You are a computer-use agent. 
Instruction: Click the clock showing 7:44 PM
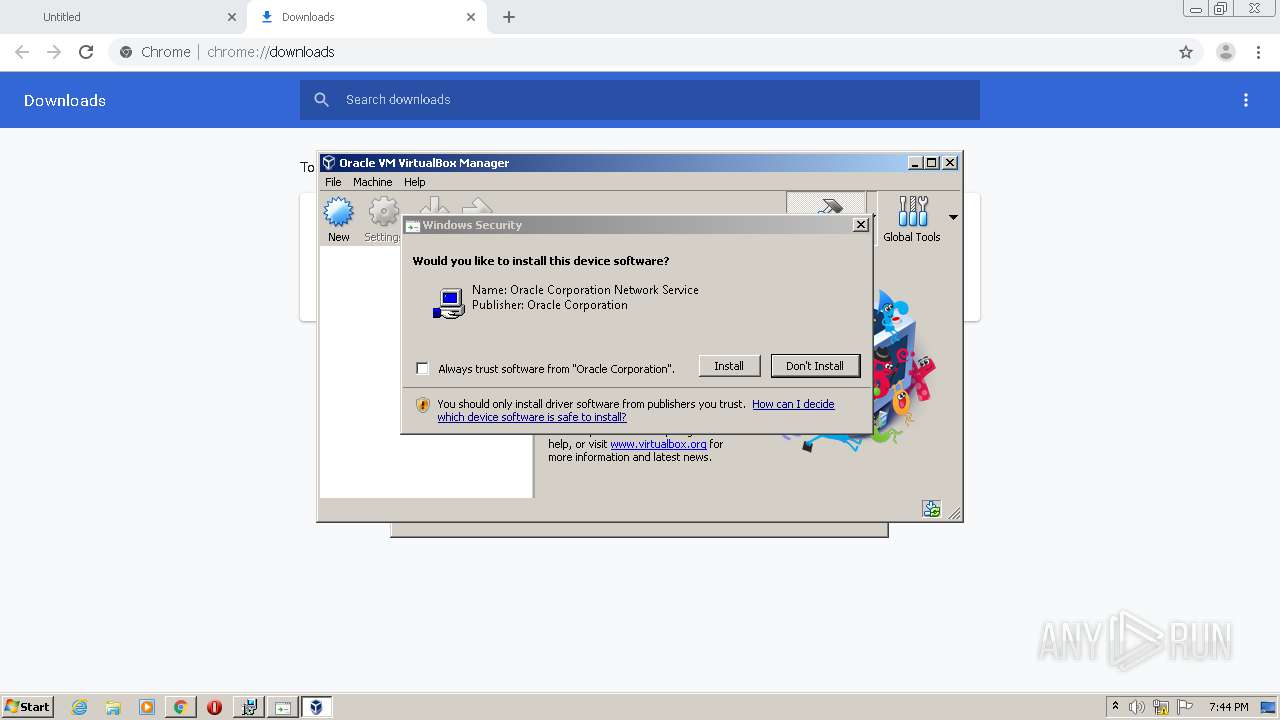1228,707
